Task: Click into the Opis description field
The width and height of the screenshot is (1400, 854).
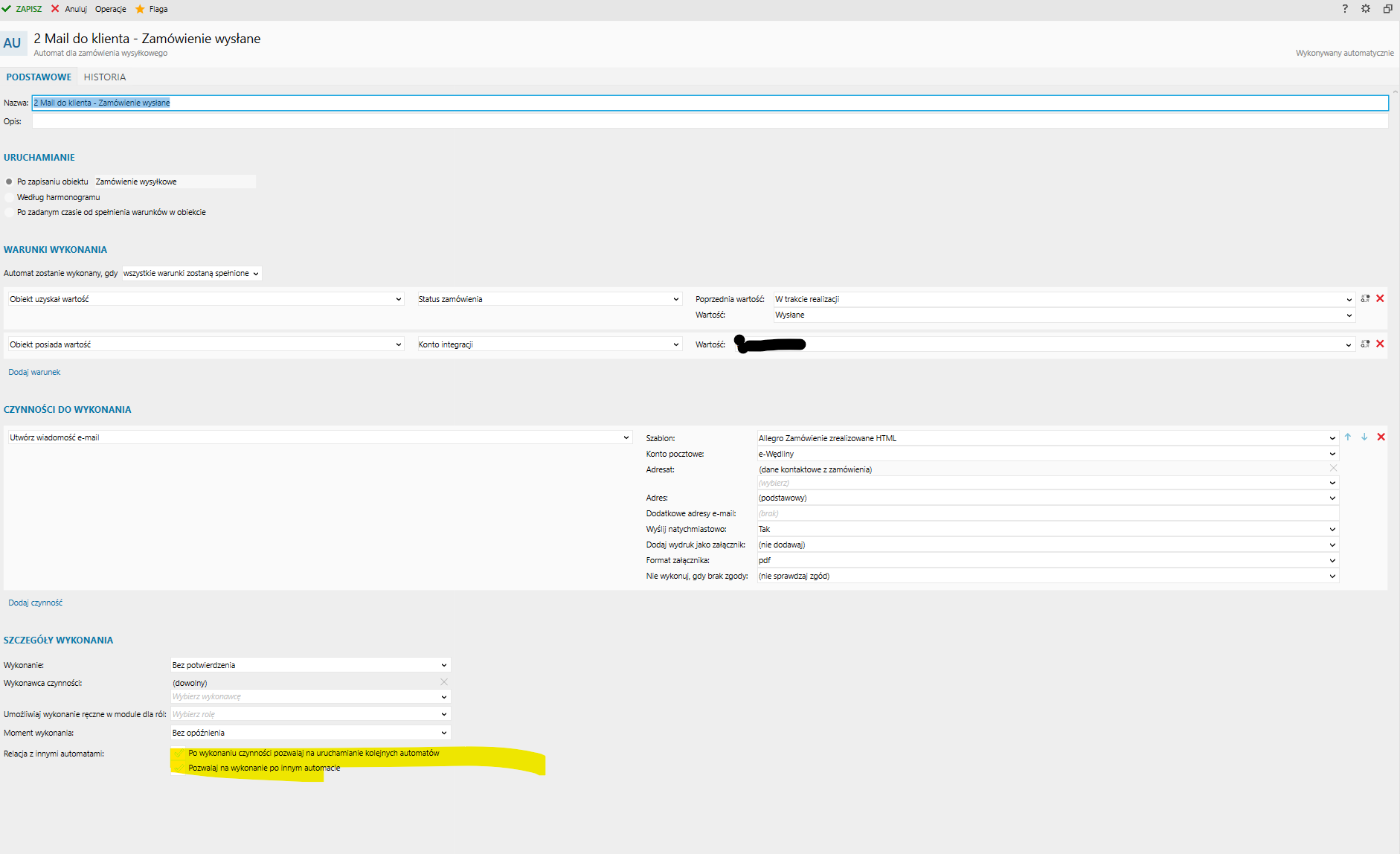Action: tap(707, 121)
